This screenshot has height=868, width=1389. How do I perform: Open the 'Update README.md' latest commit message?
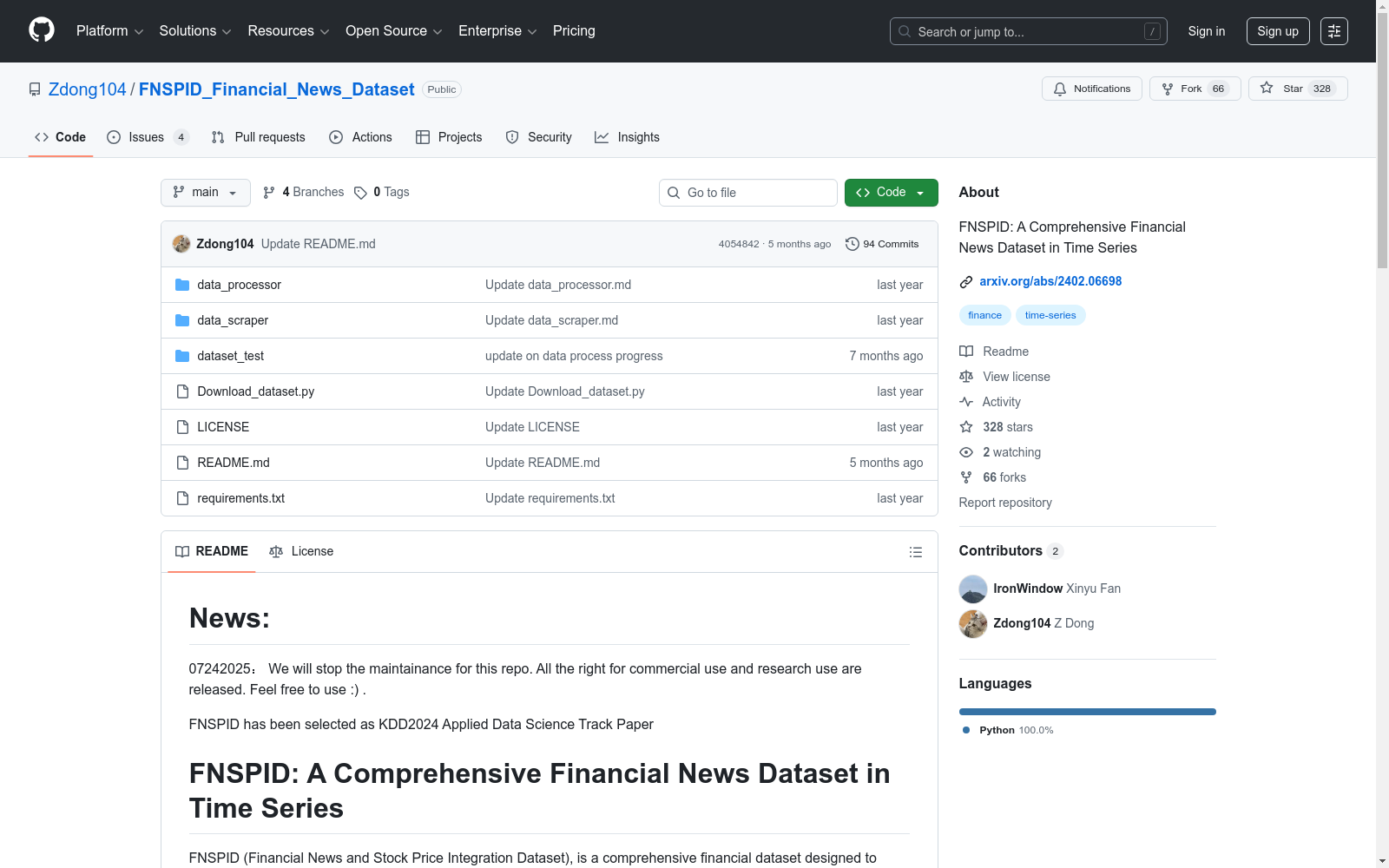pyautogui.click(x=319, y=244)
